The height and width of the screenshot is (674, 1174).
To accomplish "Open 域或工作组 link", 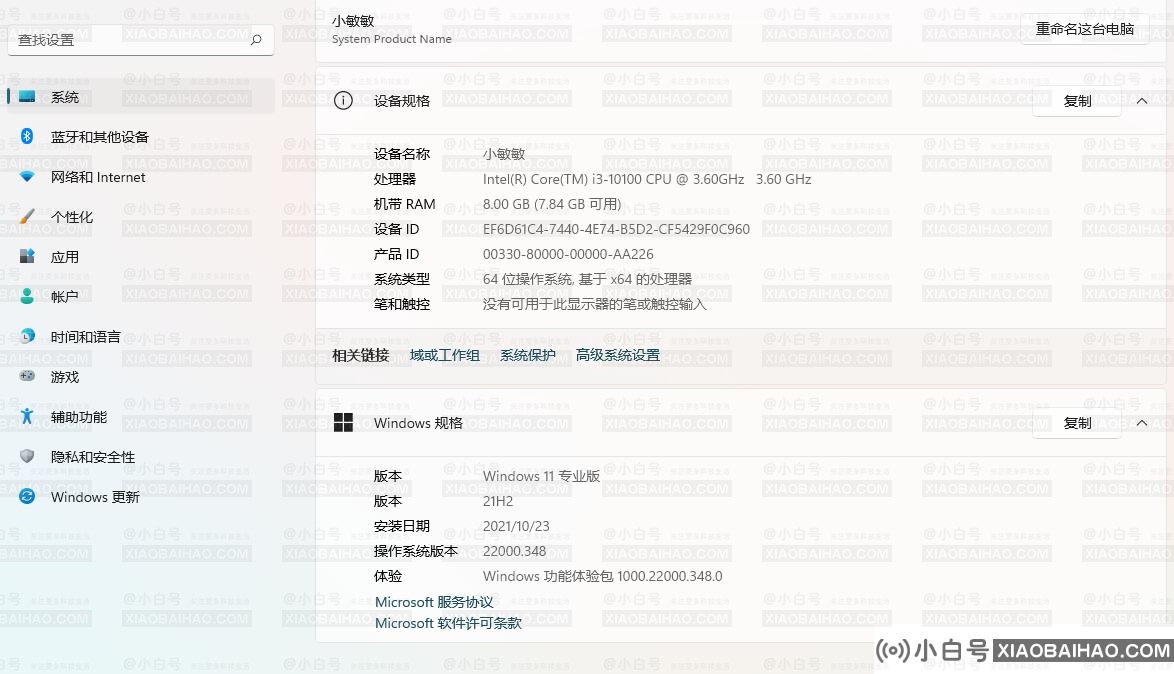I will pos(445,355).
